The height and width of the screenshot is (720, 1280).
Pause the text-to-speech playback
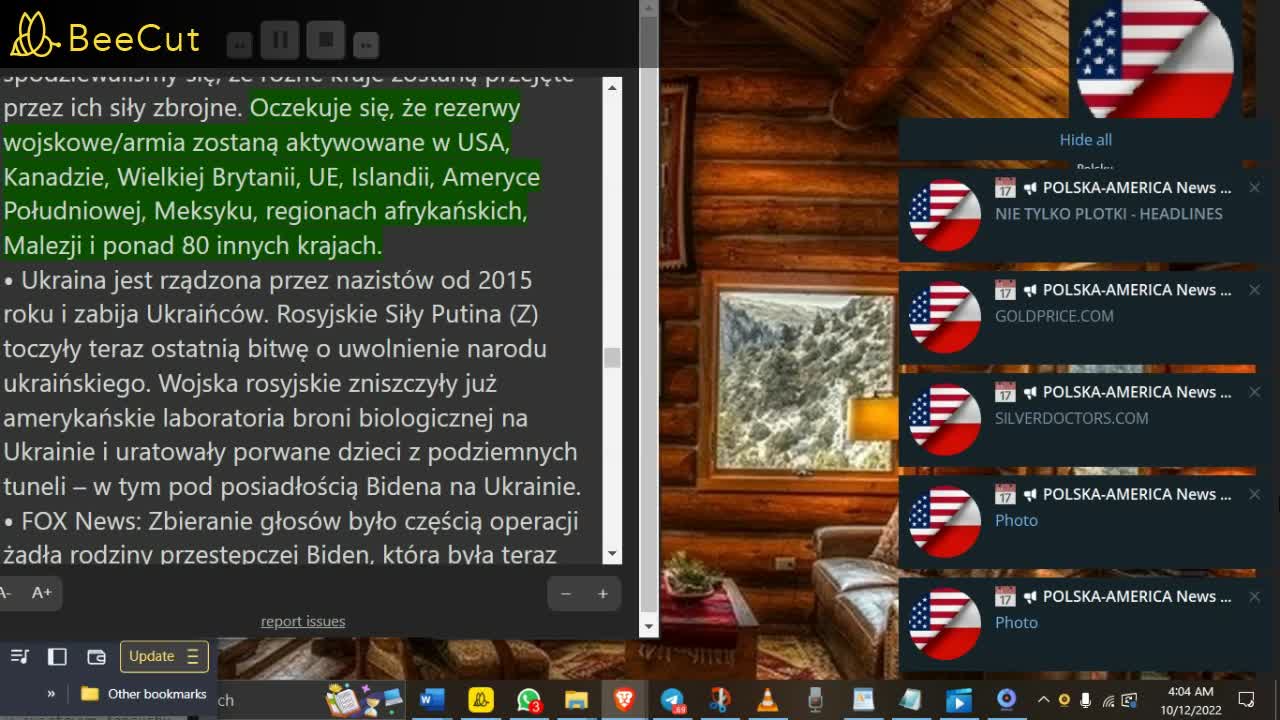point(280,40)
